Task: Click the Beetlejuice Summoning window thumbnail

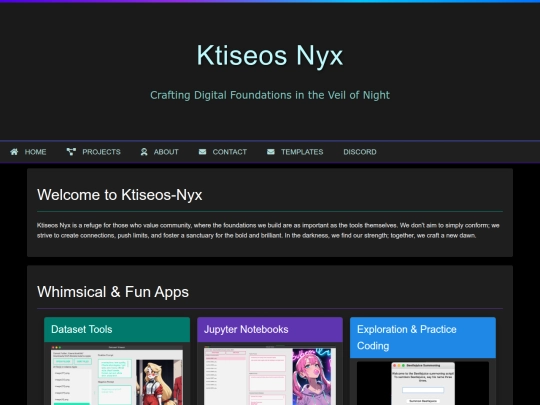Action: [x=423, y=383]
